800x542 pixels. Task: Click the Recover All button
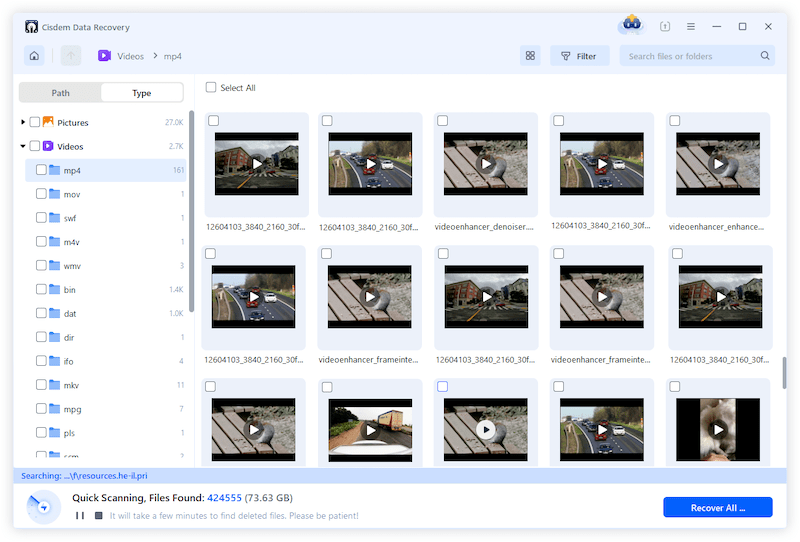click(x=717, y=507)
